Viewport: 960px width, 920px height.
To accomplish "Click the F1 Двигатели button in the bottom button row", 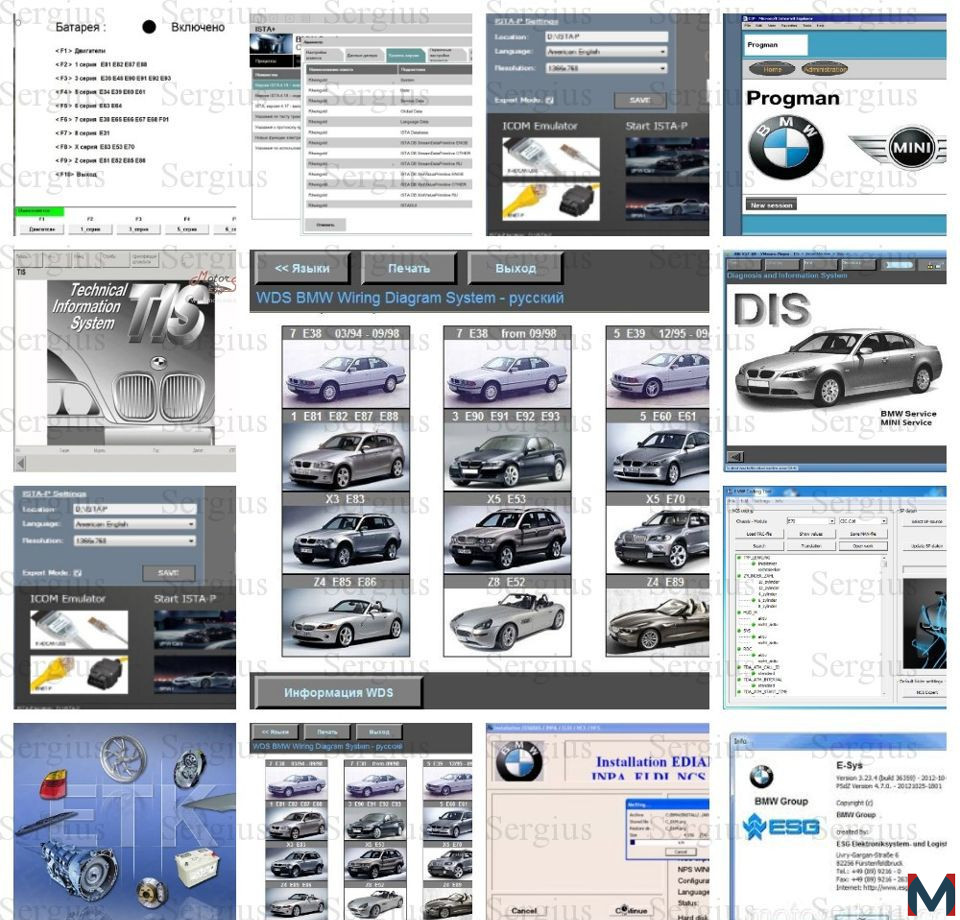I will tap(42, 230).
